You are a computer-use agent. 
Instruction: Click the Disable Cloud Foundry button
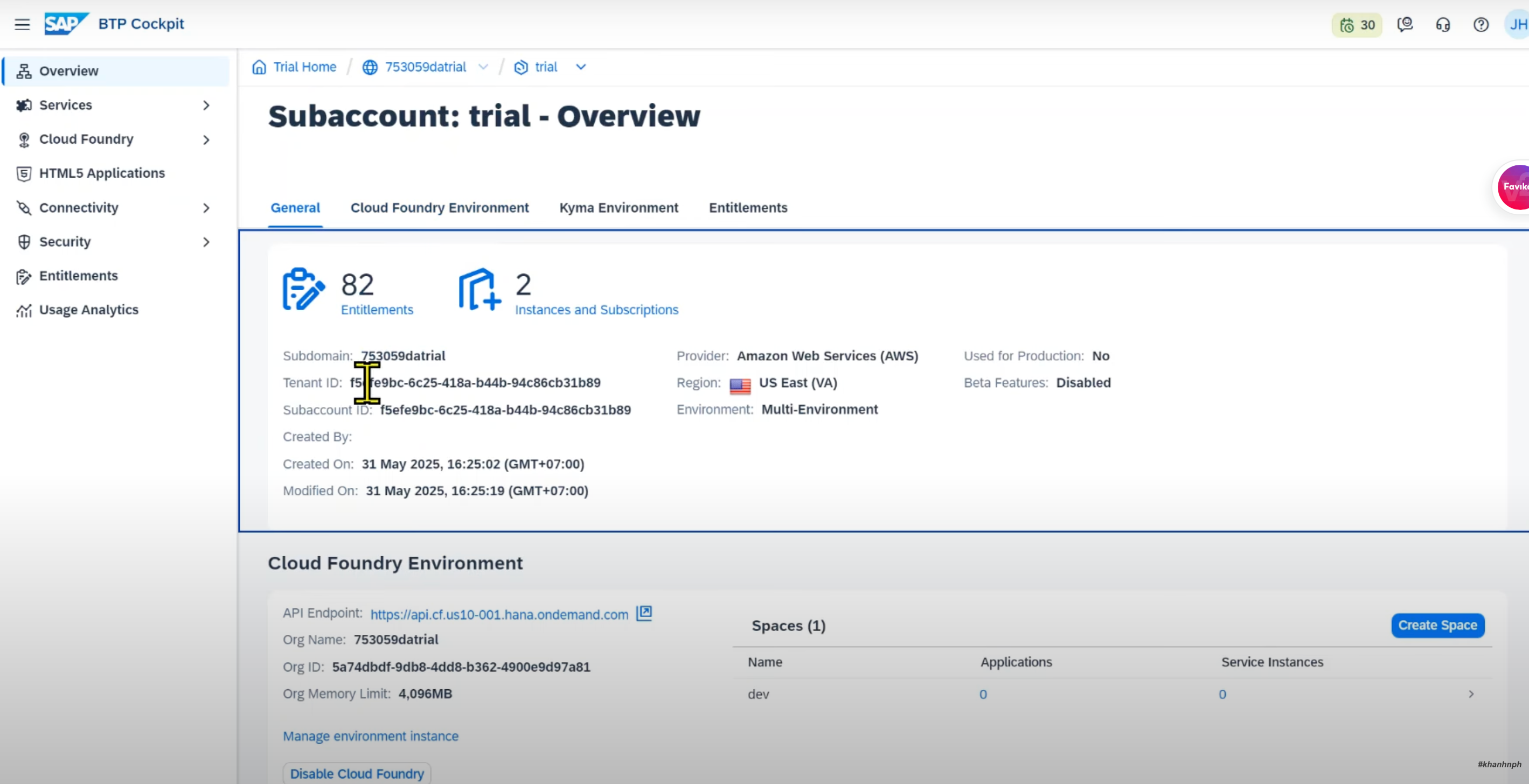click(x=357, y=773)
